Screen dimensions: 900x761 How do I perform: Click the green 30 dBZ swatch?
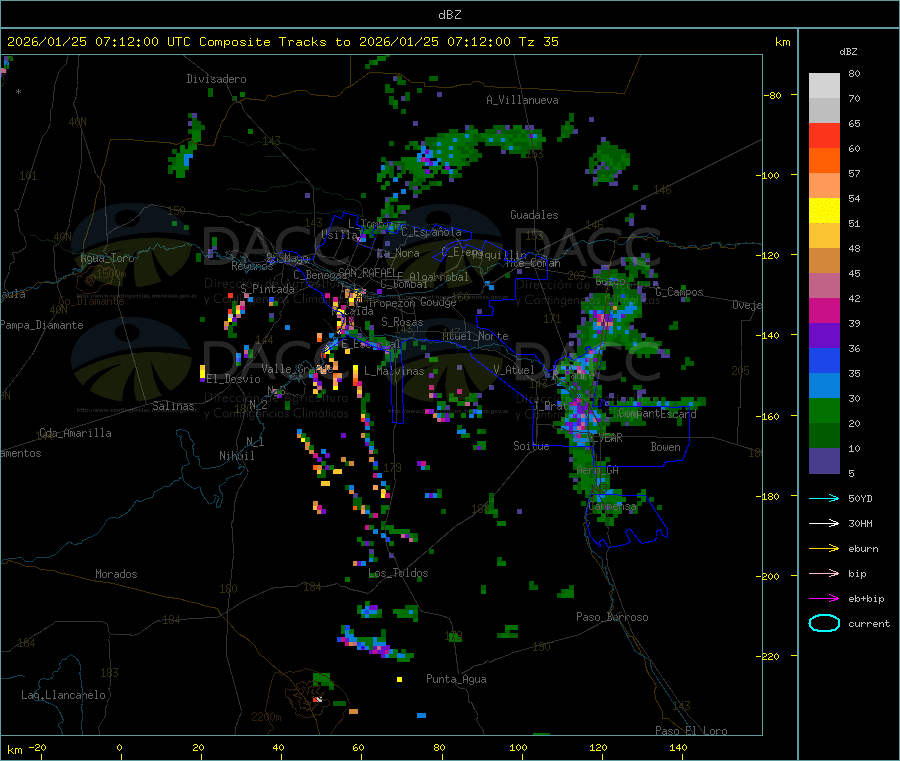(x=824, y=410)
